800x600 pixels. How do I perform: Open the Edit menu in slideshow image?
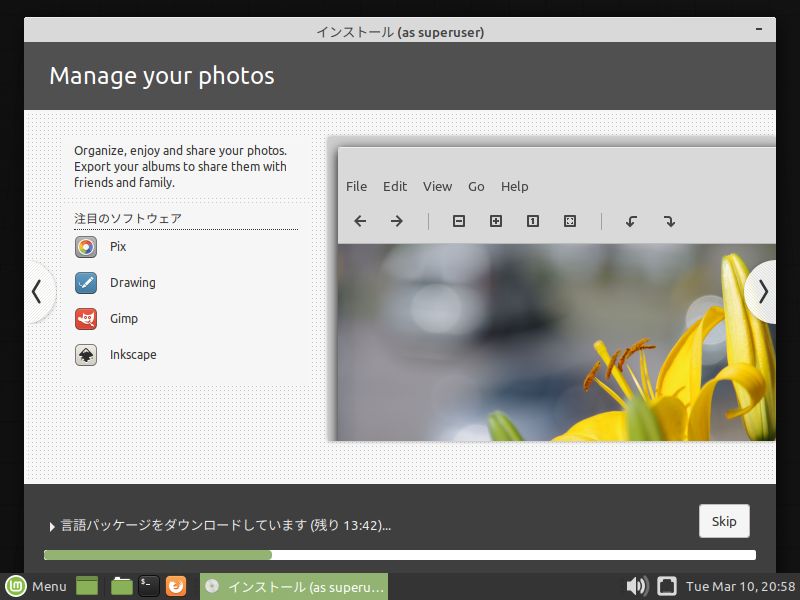tap(395, 187)
